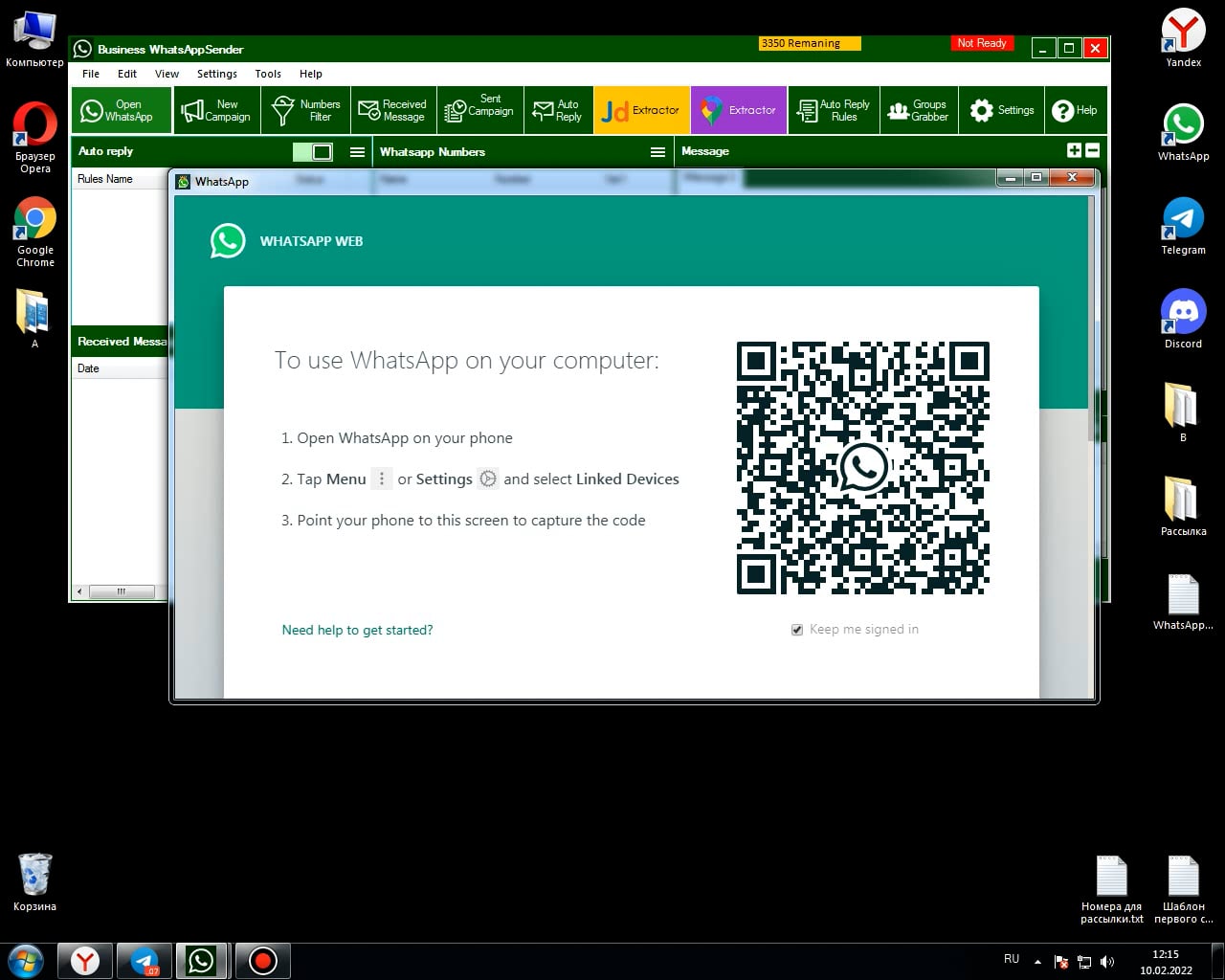
Task: Click the WhatsApp Web logo icon
Action: (228, 241)
